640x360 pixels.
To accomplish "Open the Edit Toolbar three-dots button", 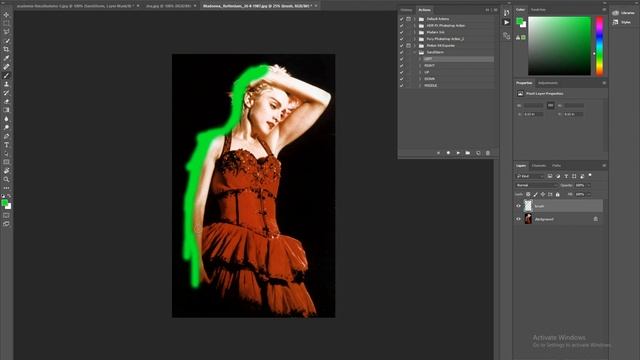I will pyautogui.click(x=6, y=188).
